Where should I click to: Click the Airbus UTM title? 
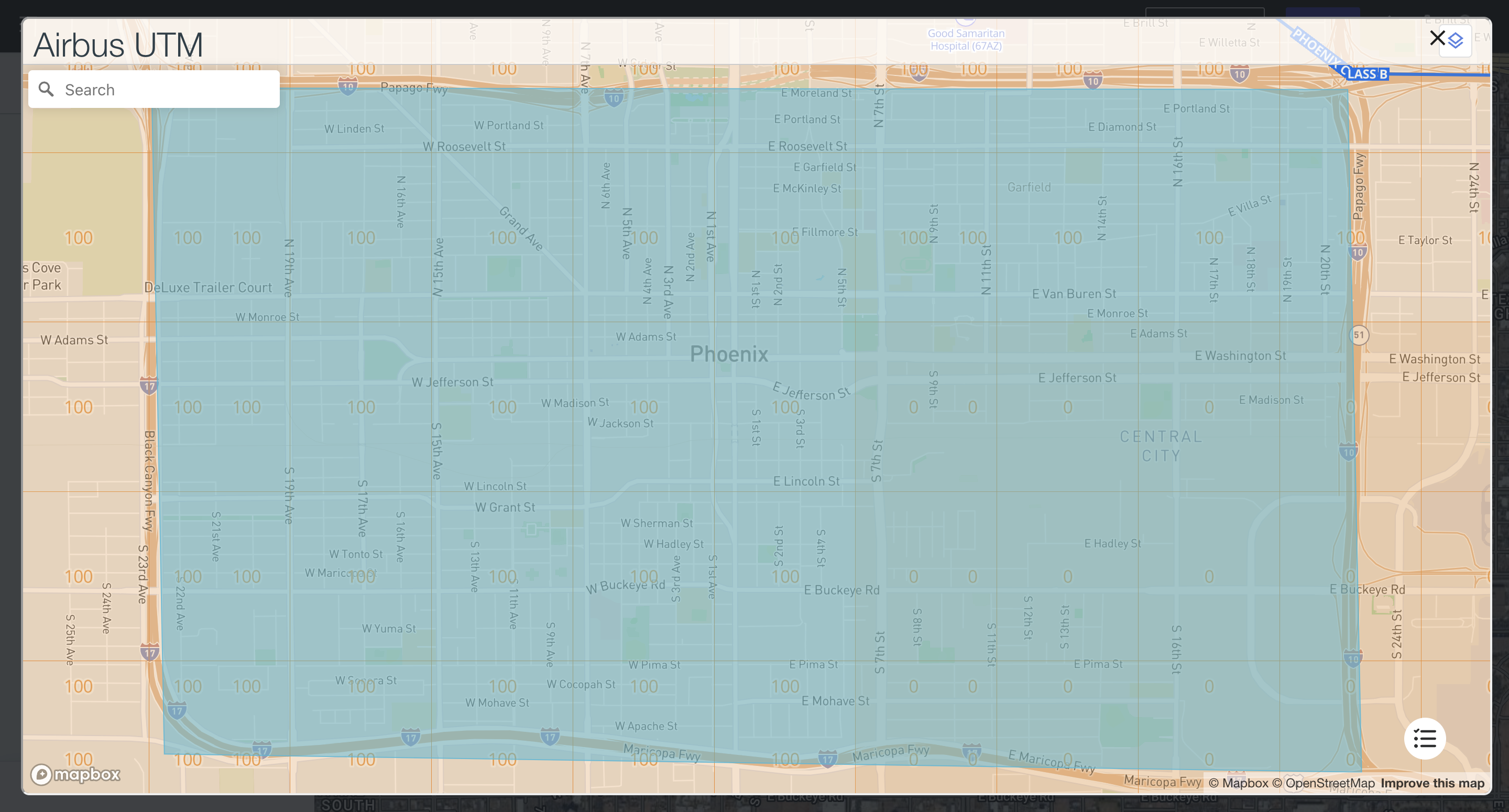(x=116, y=43)
